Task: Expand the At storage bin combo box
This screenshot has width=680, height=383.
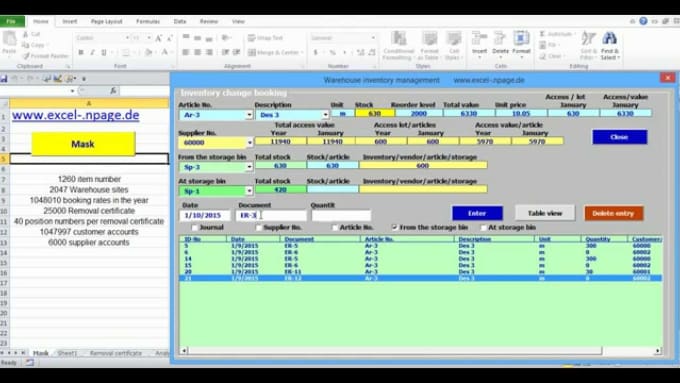Action: tap(249, 191)
